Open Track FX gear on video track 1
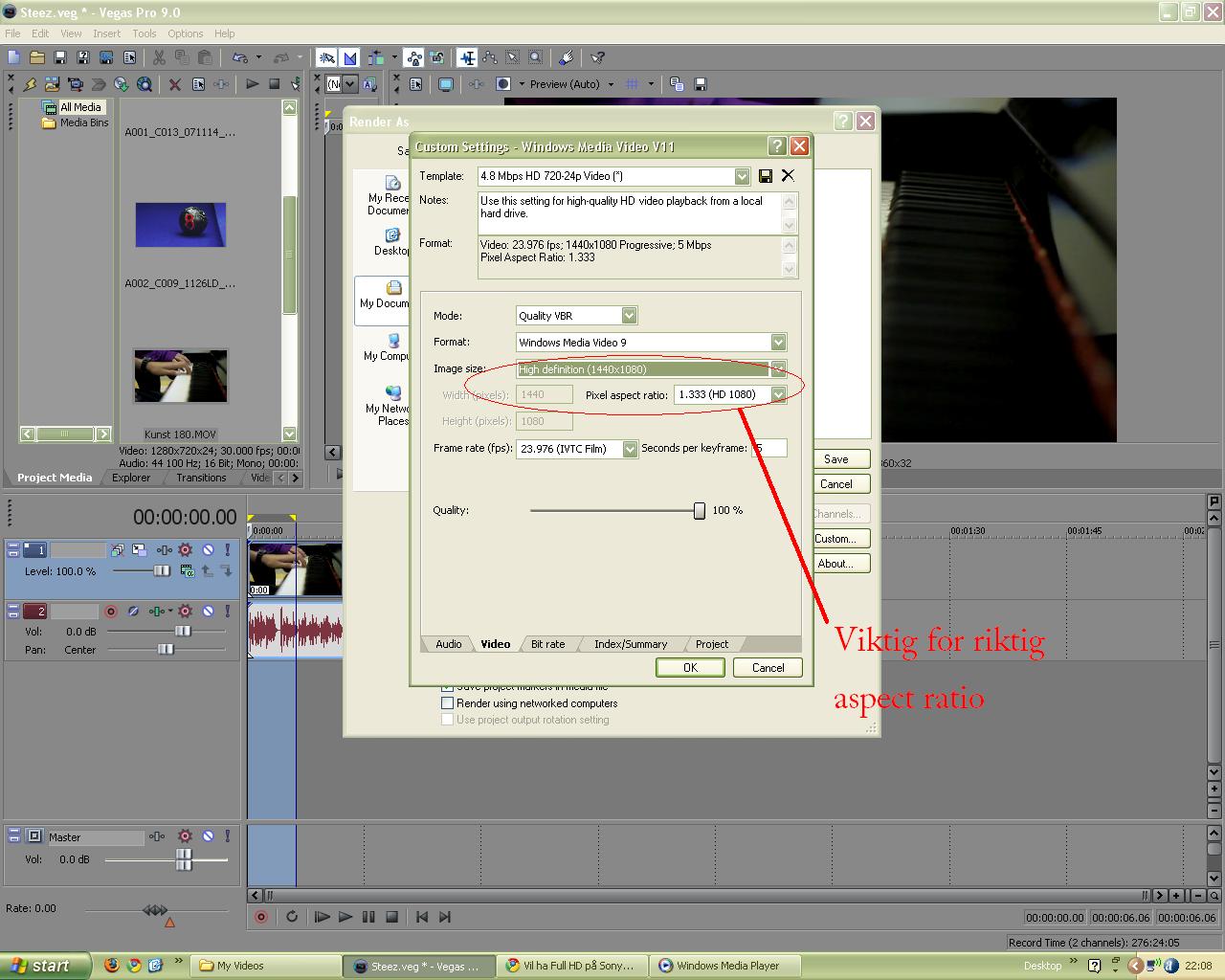1225x980 pixels. click(185, 550)
